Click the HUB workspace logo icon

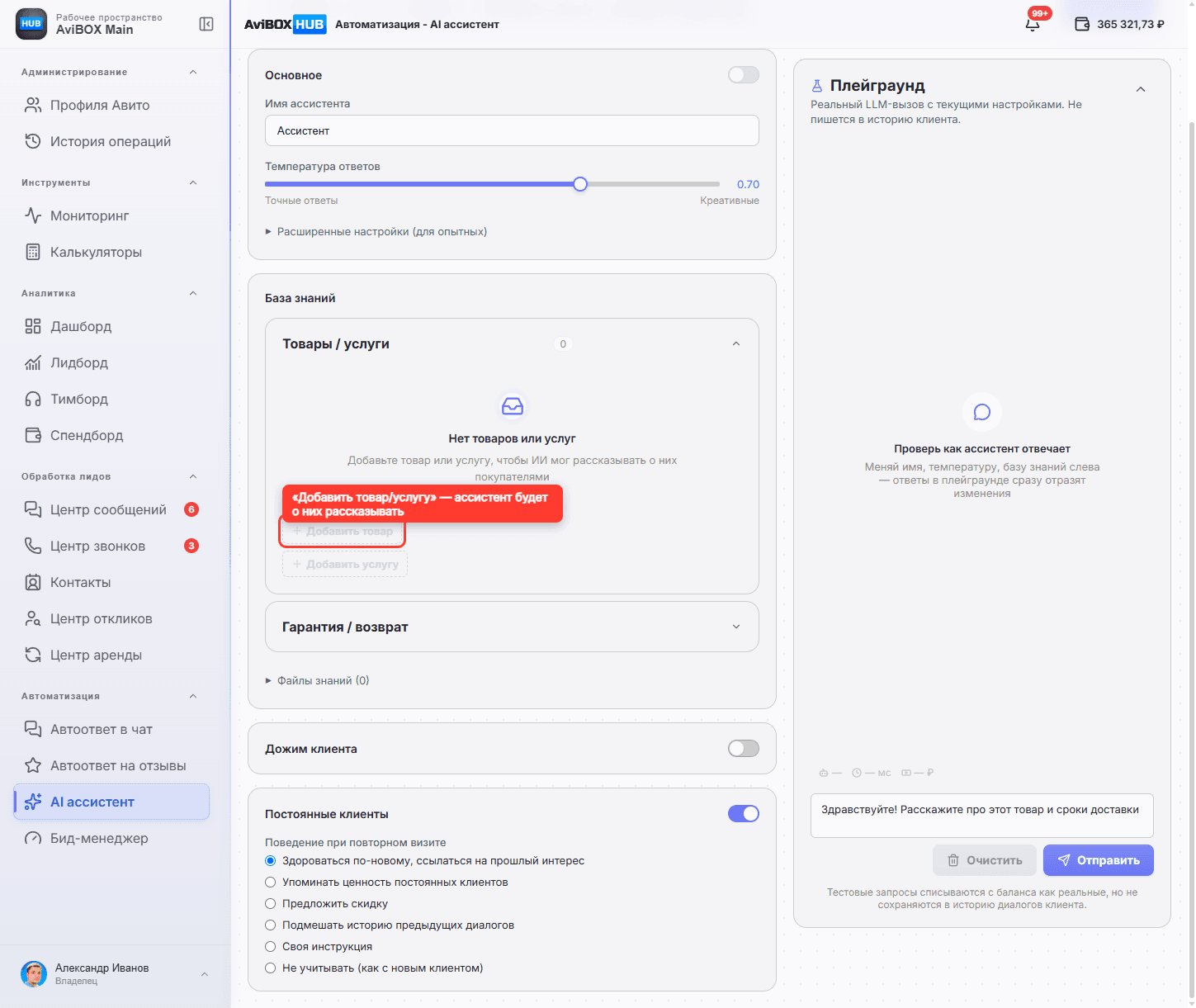click(x=31, y=24)
